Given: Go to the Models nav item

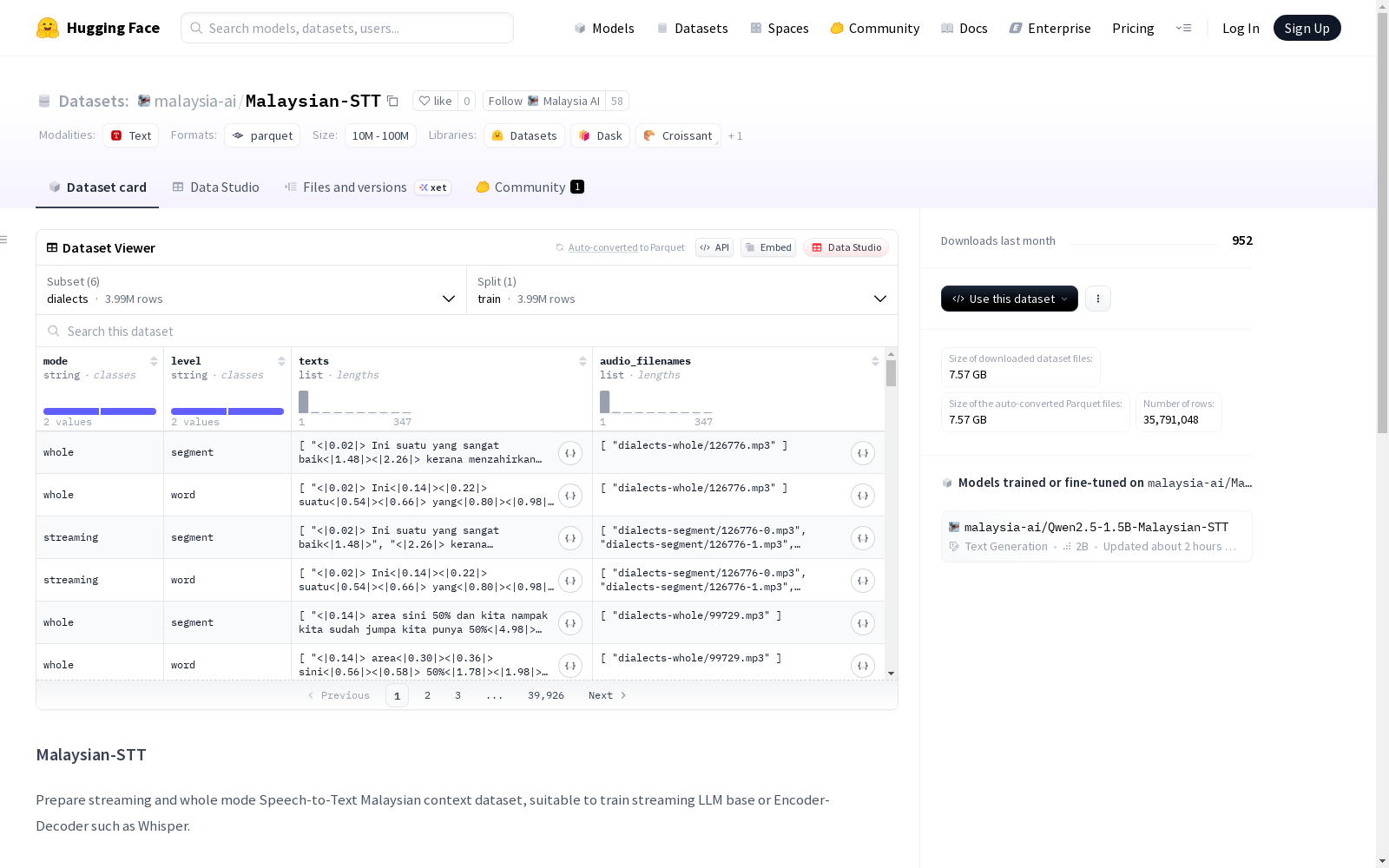Looking at the screenshot, I should pos(604,28).
